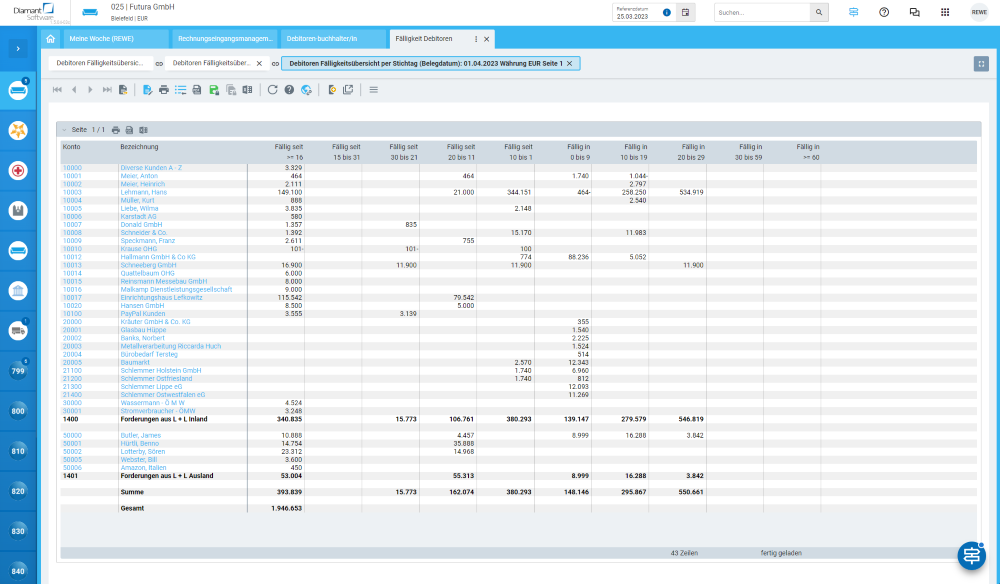Open debtor Einrichtungshaus Lefkowitz
The width and height of the screenshot is (1000, 584).
[161, 298]
